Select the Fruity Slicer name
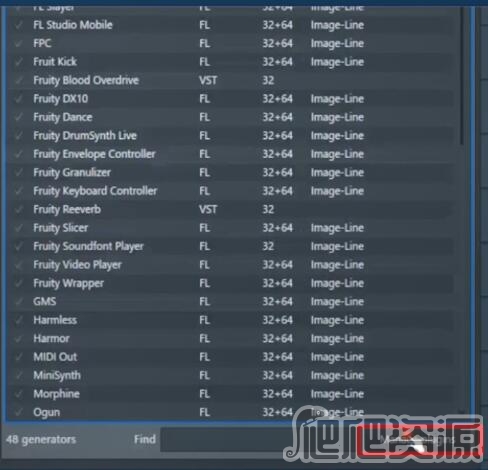This screenshot has width=488, height=470. (x=61, y=228)
